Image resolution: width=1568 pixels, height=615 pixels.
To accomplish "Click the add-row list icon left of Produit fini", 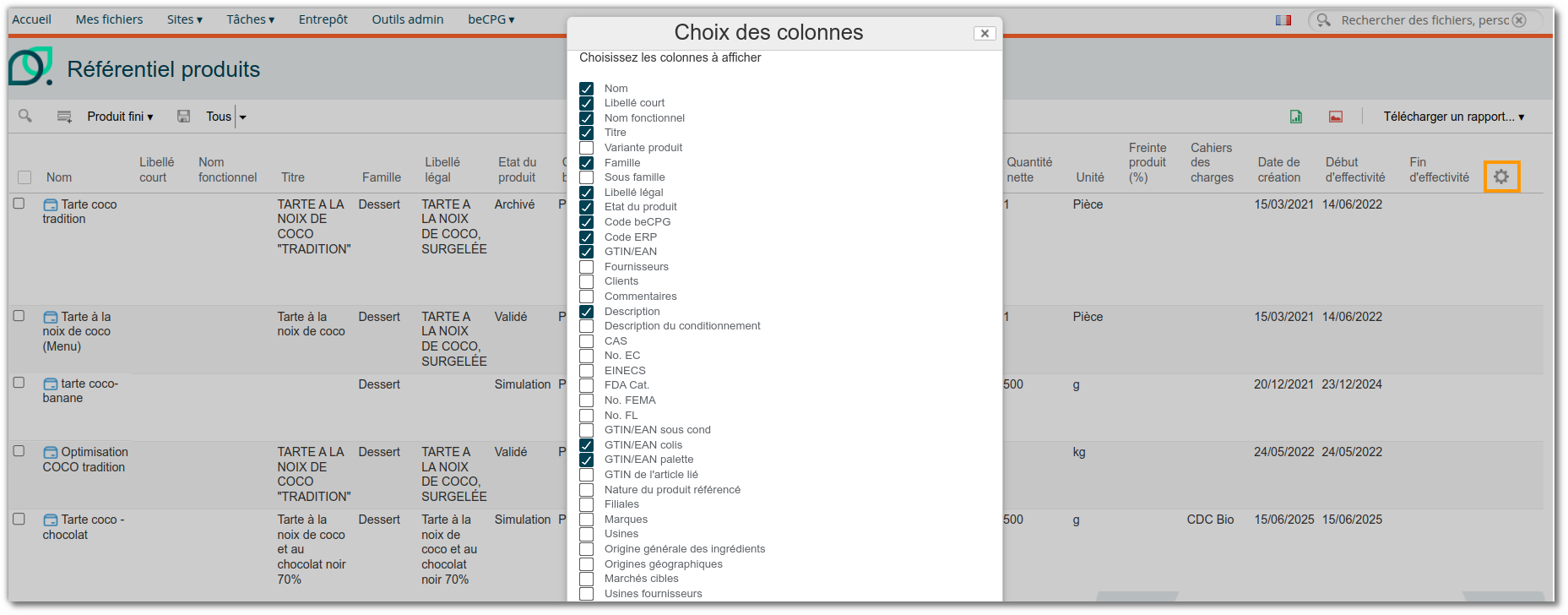I will tap(64, 117).
